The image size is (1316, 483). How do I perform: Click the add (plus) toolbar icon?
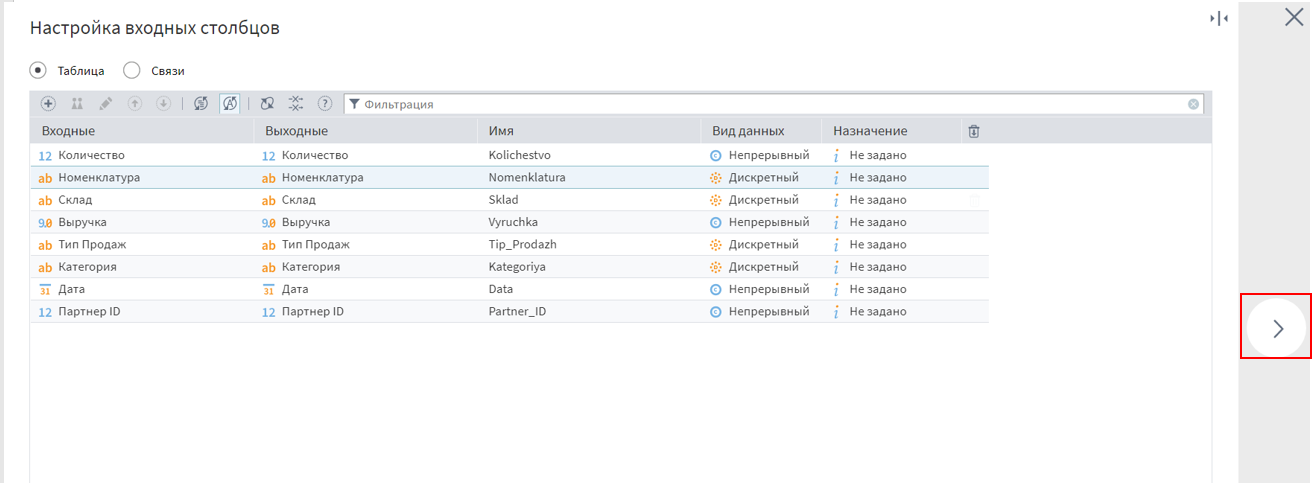(x=48, y=104)
